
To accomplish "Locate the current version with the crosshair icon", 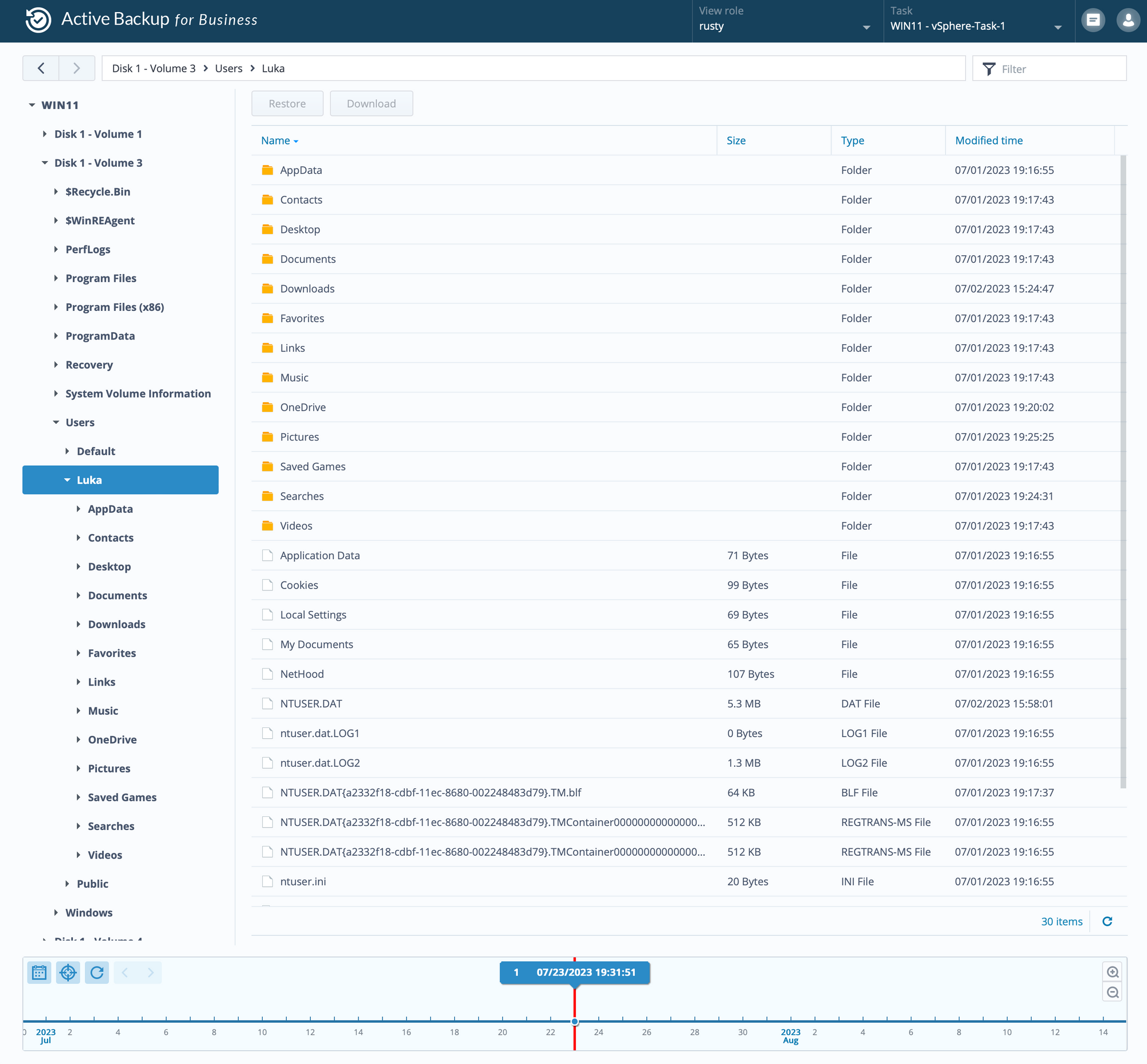I will (68, 972).
